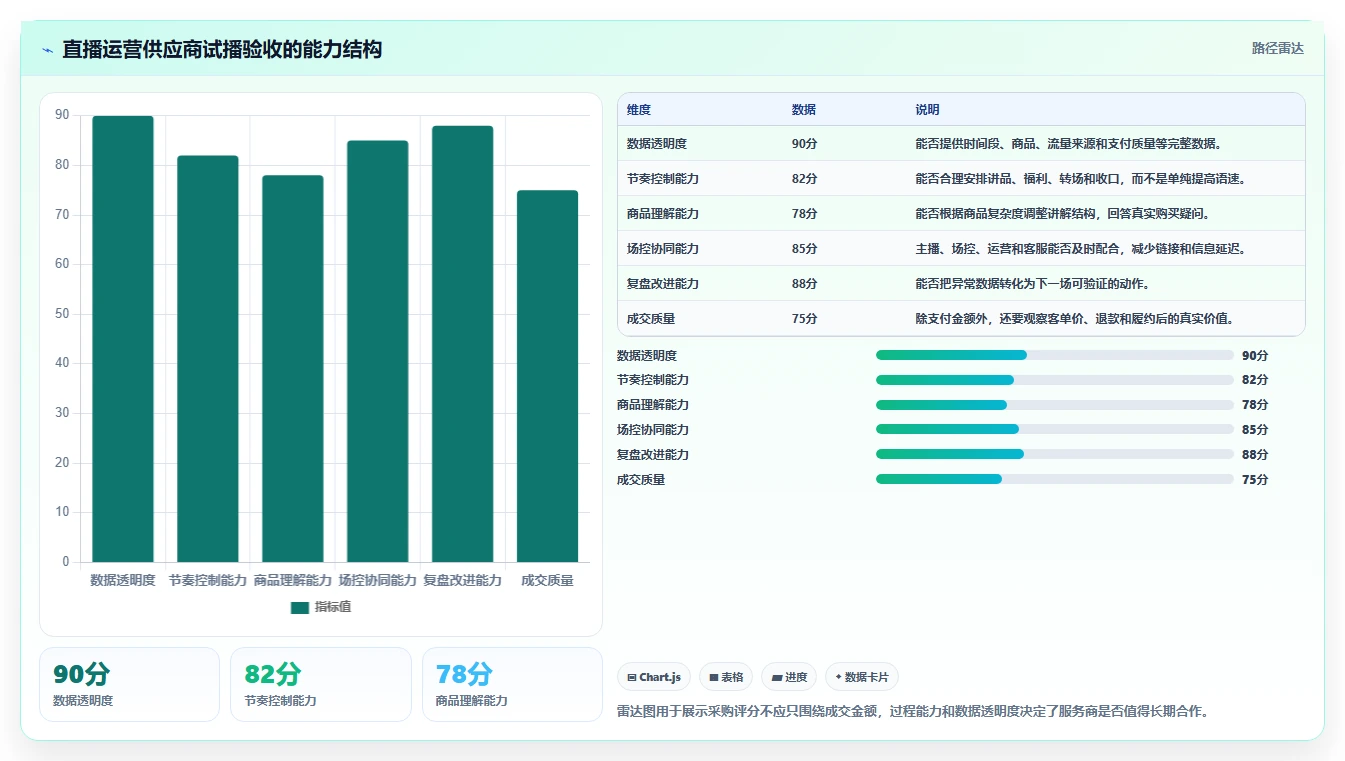Click the 复盘改进能力 bar in the chart
The height and width of the screenshot is (761, 1345).
tap(463, 344)
